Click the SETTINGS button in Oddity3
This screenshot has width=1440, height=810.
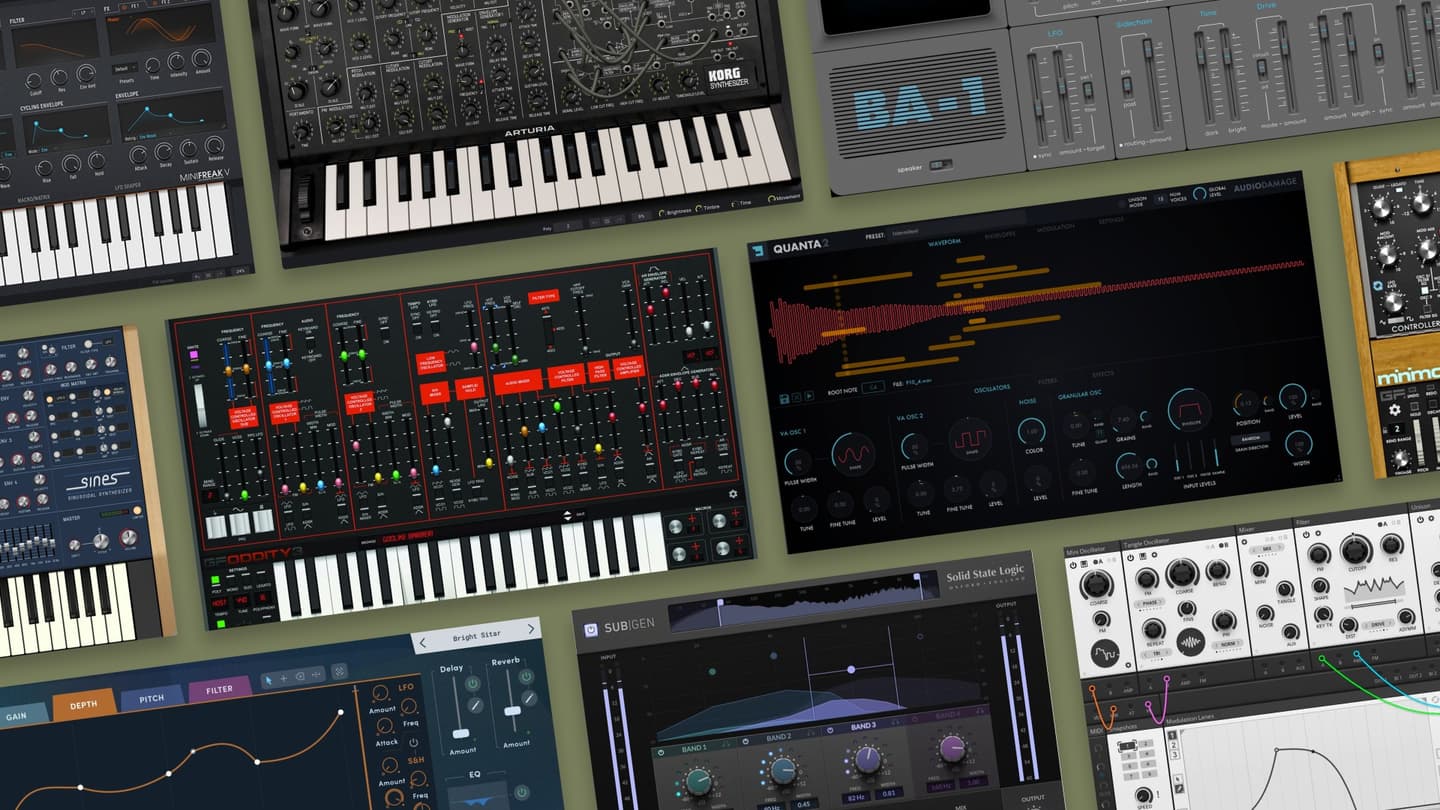coord(238,569)
